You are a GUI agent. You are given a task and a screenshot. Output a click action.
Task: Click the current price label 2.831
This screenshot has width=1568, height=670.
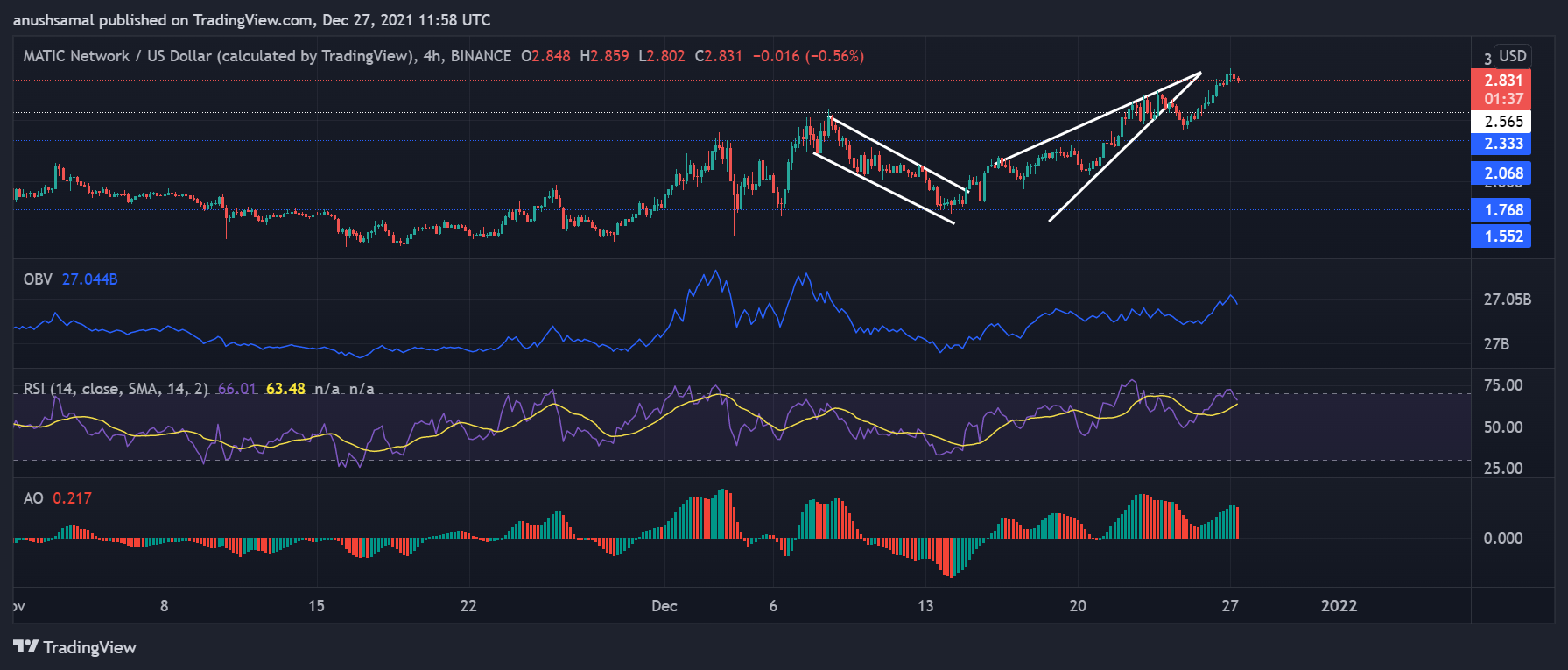pos(1502,81)
